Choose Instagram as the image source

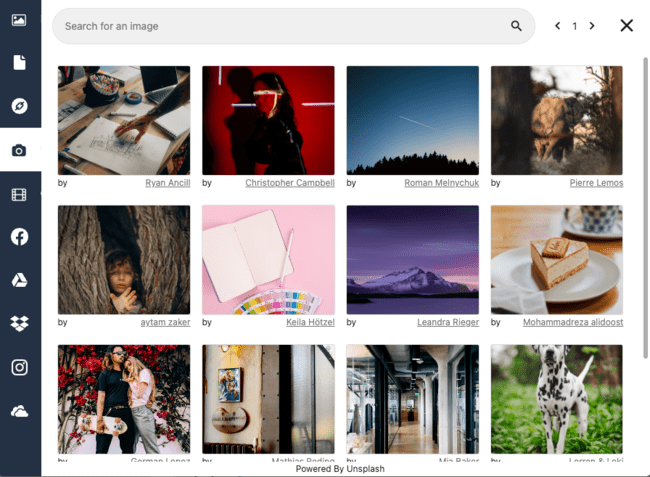19,367
